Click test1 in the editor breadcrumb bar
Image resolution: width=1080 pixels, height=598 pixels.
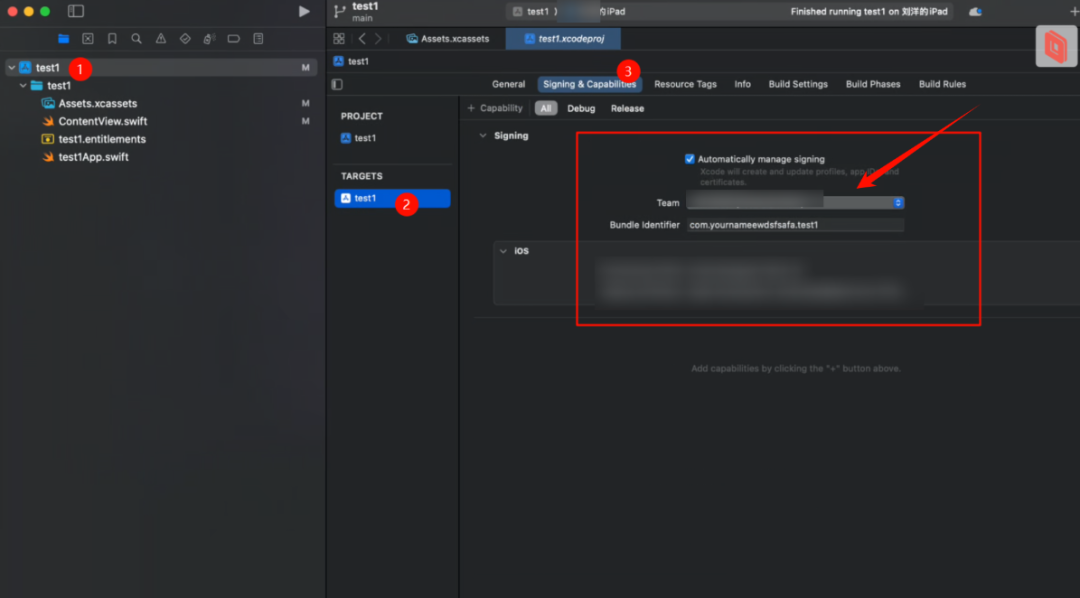351,61
